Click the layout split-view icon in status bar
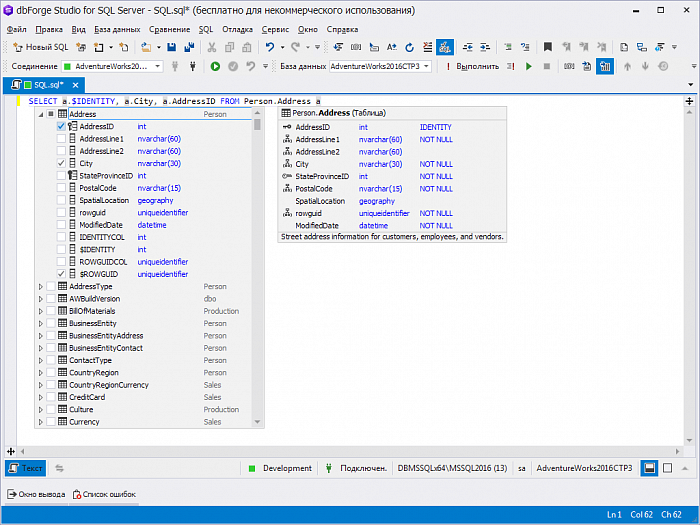 pos(650,468)
